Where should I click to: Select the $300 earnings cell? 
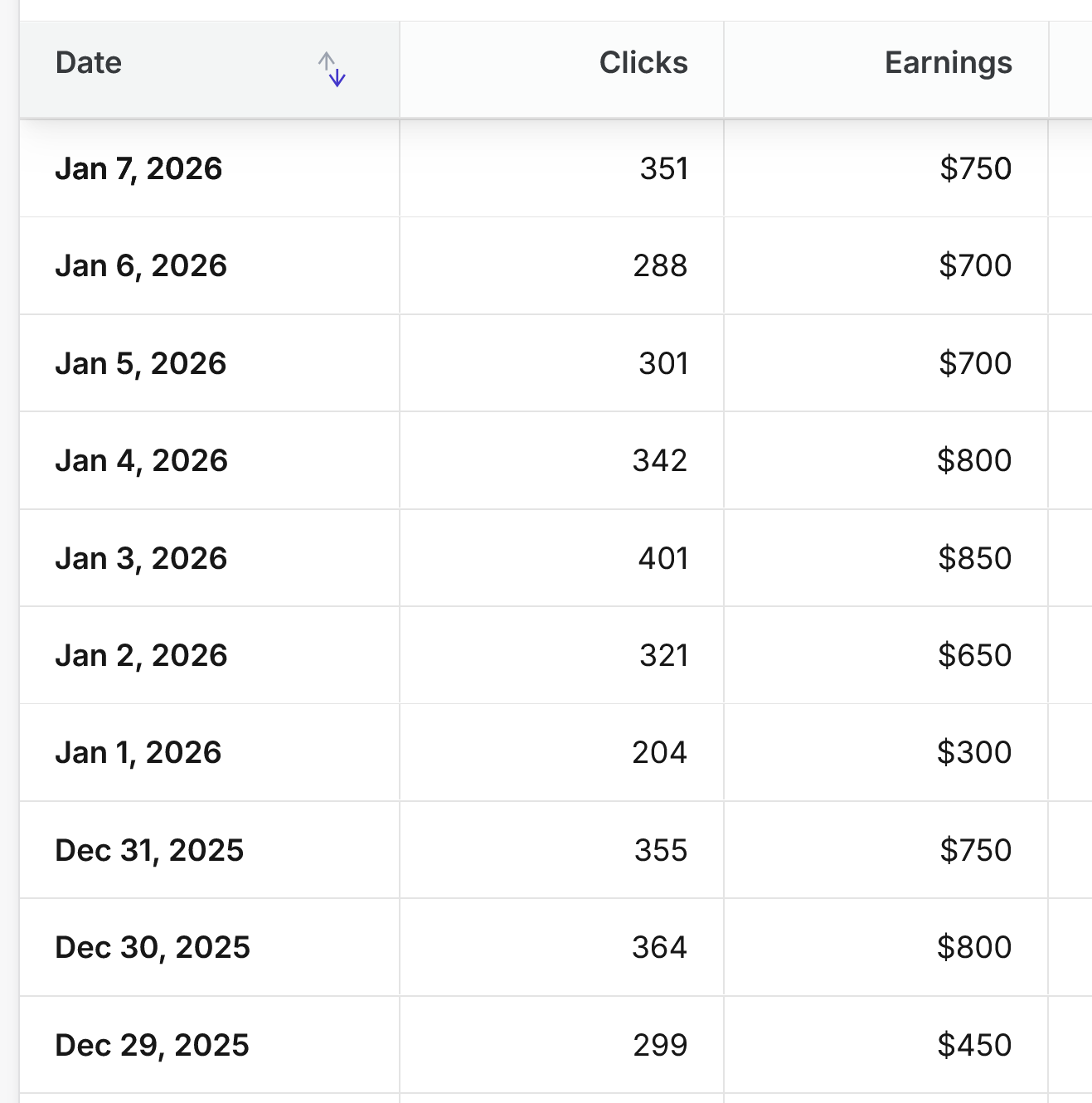[974, 753]
